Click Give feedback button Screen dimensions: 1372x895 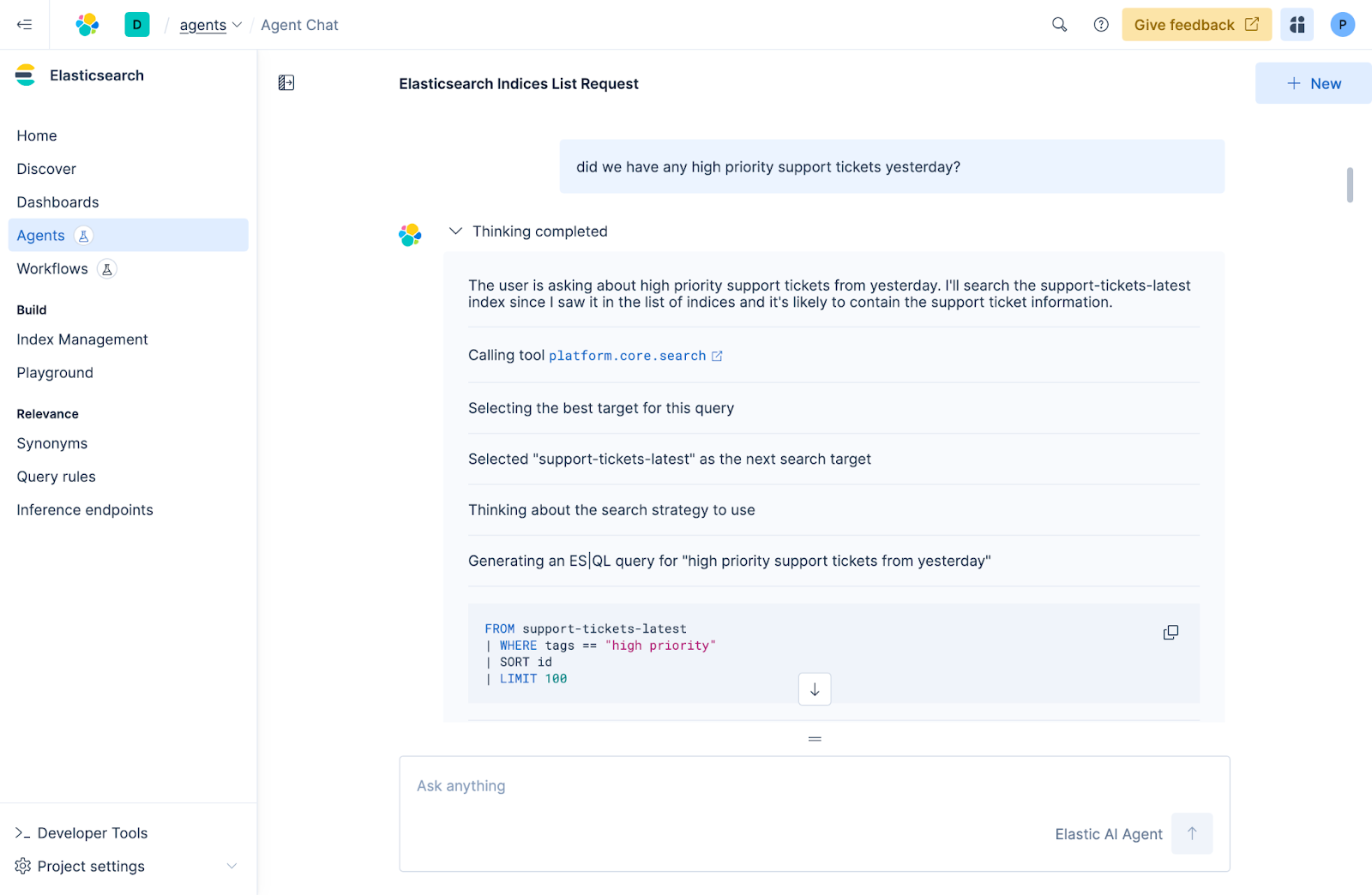[x=1196, y=25]
